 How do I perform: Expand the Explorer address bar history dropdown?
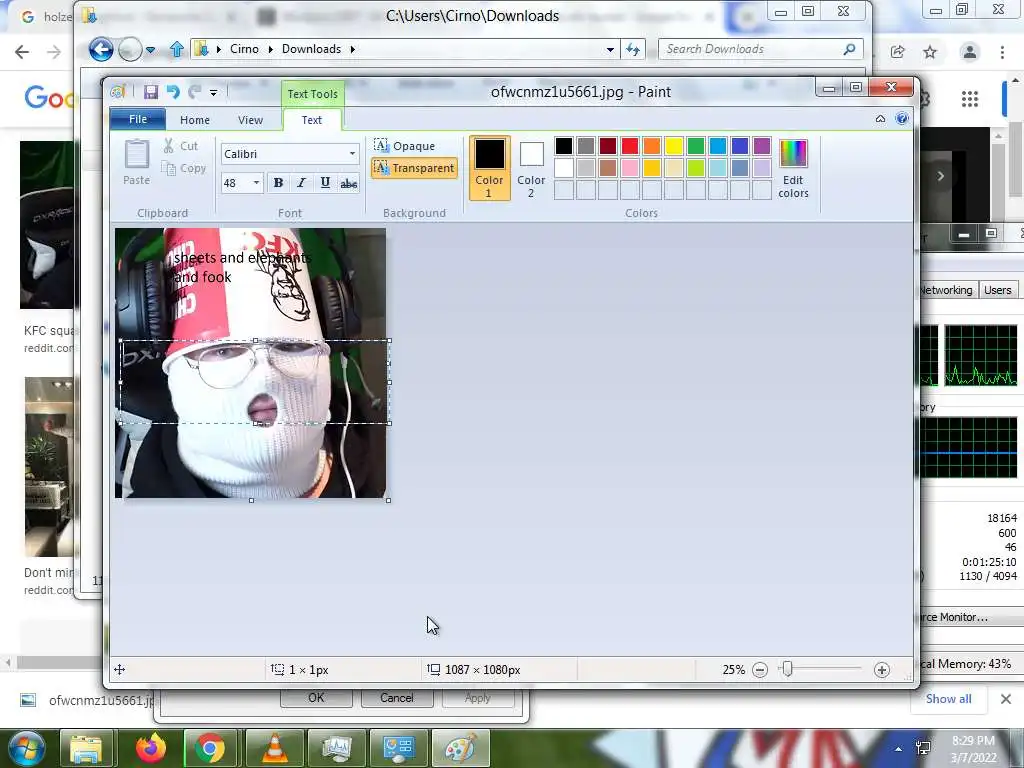[x=610, y=50]
